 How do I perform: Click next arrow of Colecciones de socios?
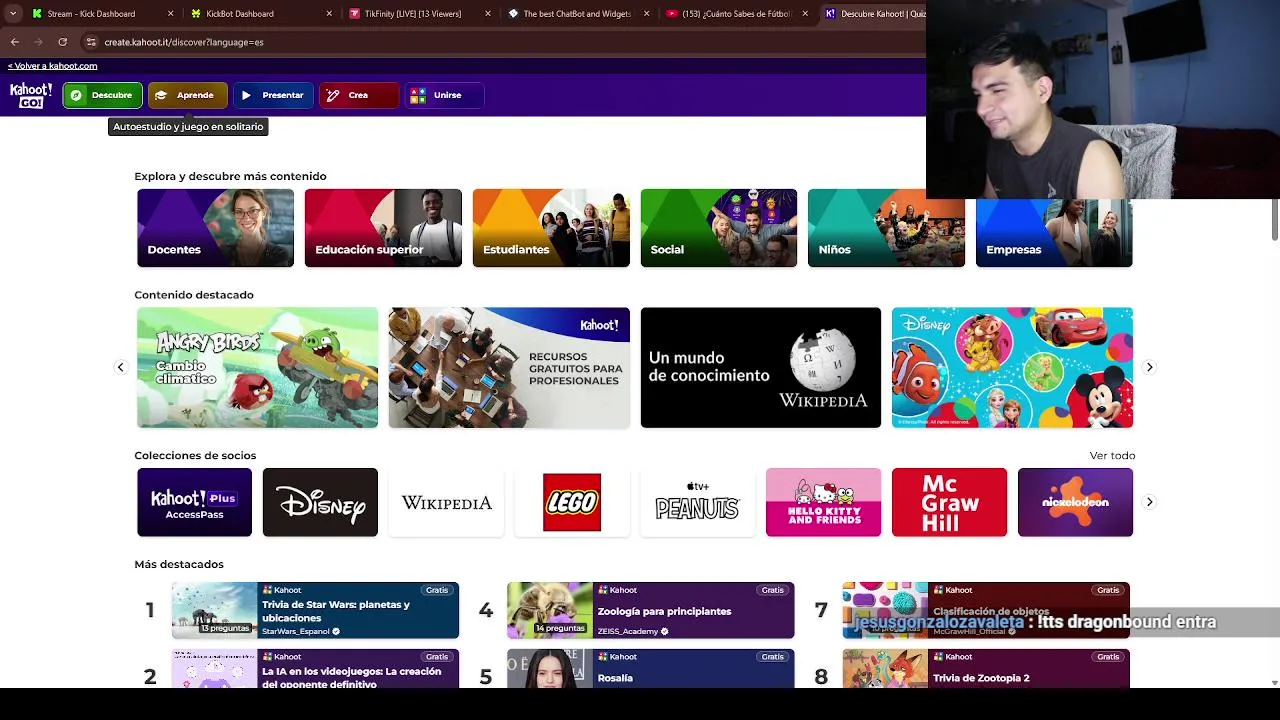coord(1149,502)
